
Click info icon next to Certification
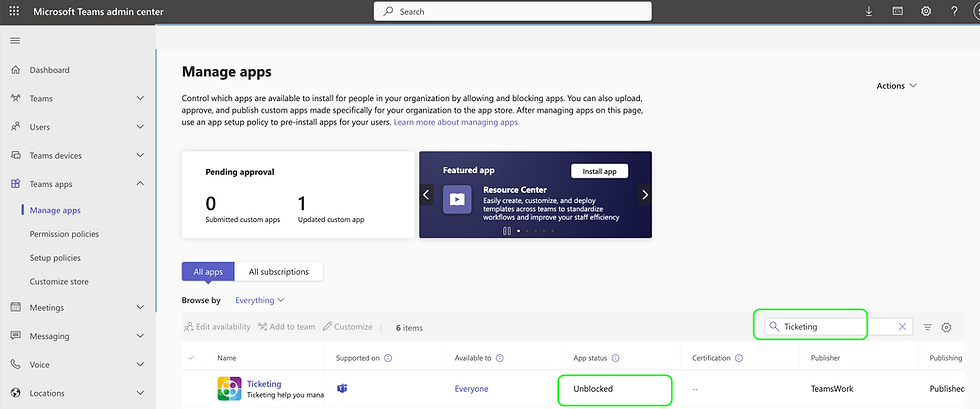point(739,358)
